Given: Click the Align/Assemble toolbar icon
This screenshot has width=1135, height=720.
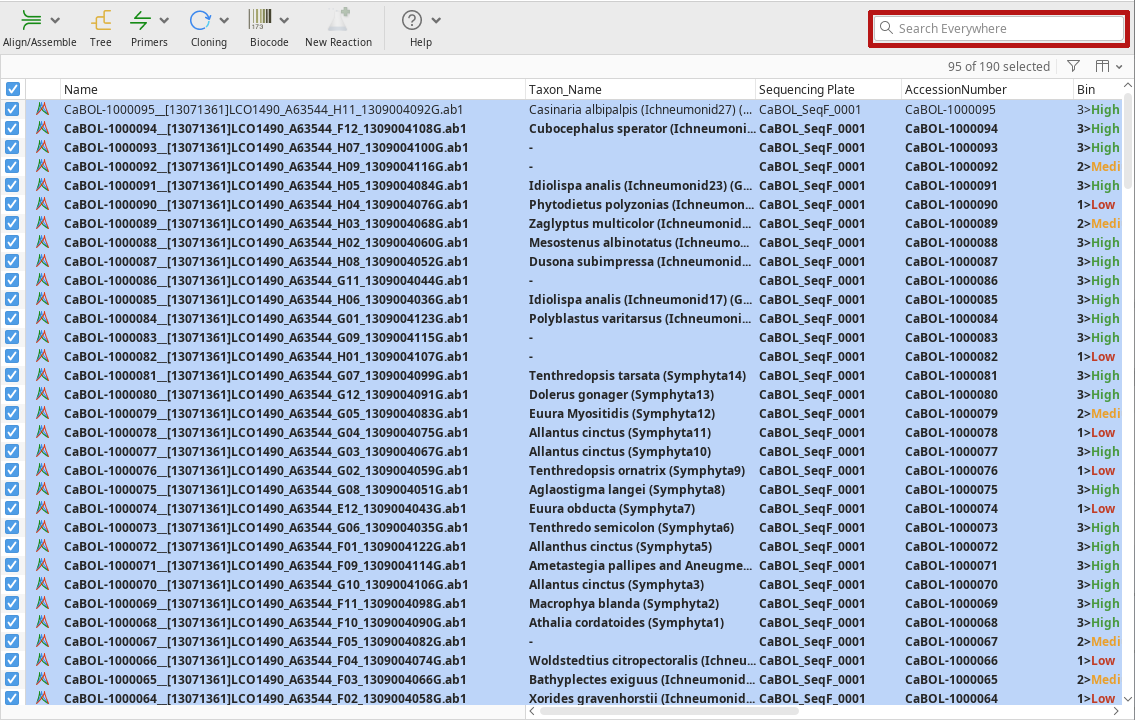Looking at the screenshot, I should point(31,20).
